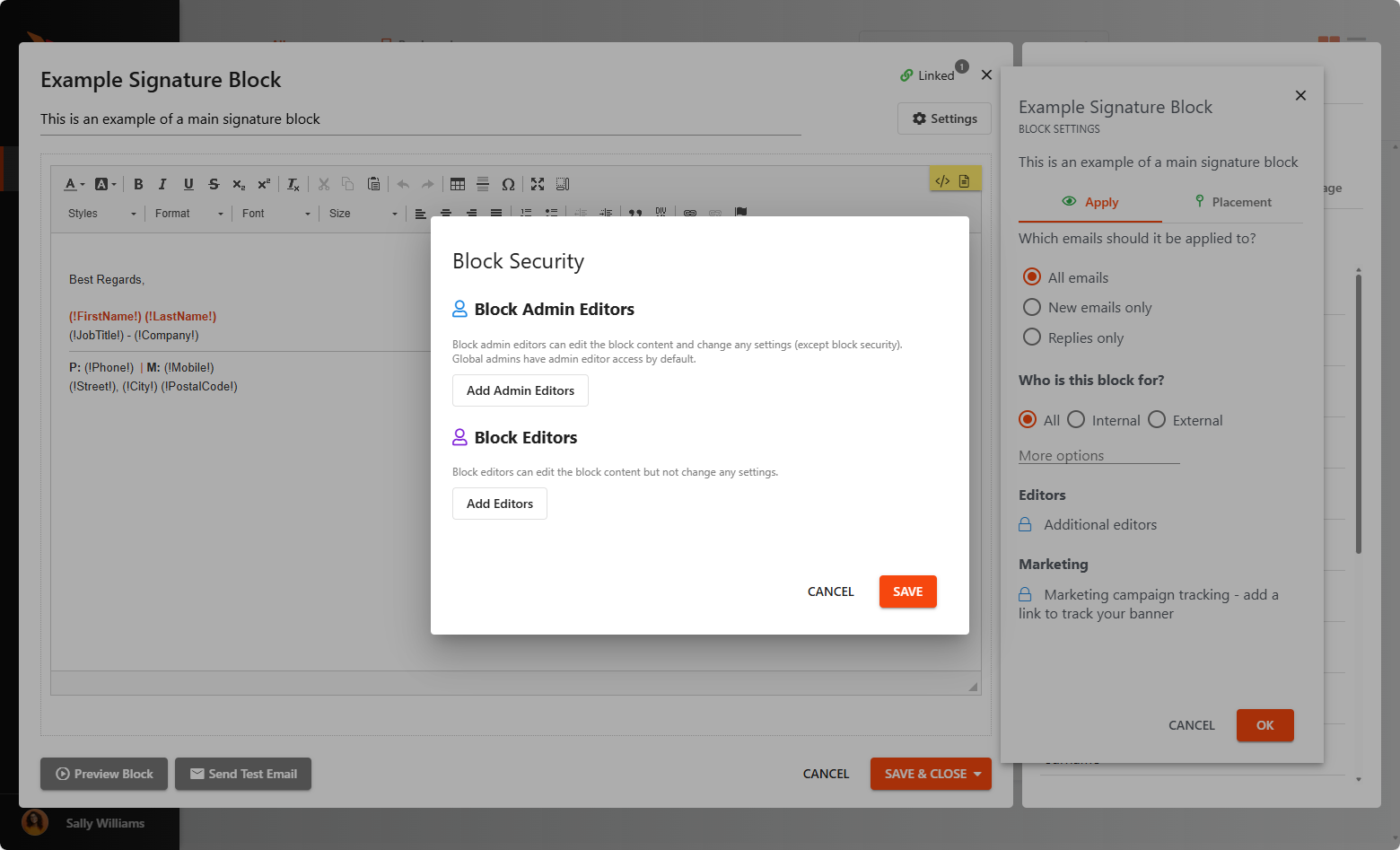Open the special character Omega tool
The width and height of the screenshot is (1400, 850).
pyautogui.click(x=508, y=184)
